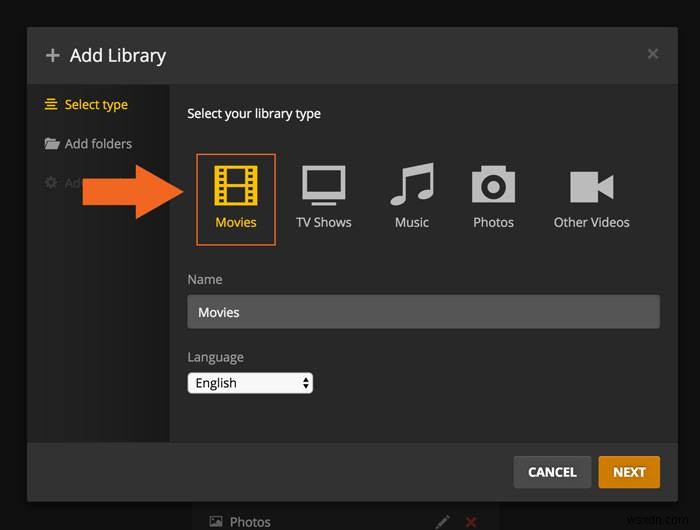Click into the library Name field
Image resolution: width=700 pixels, height=530 pixels.
click(x=423, y=312)
